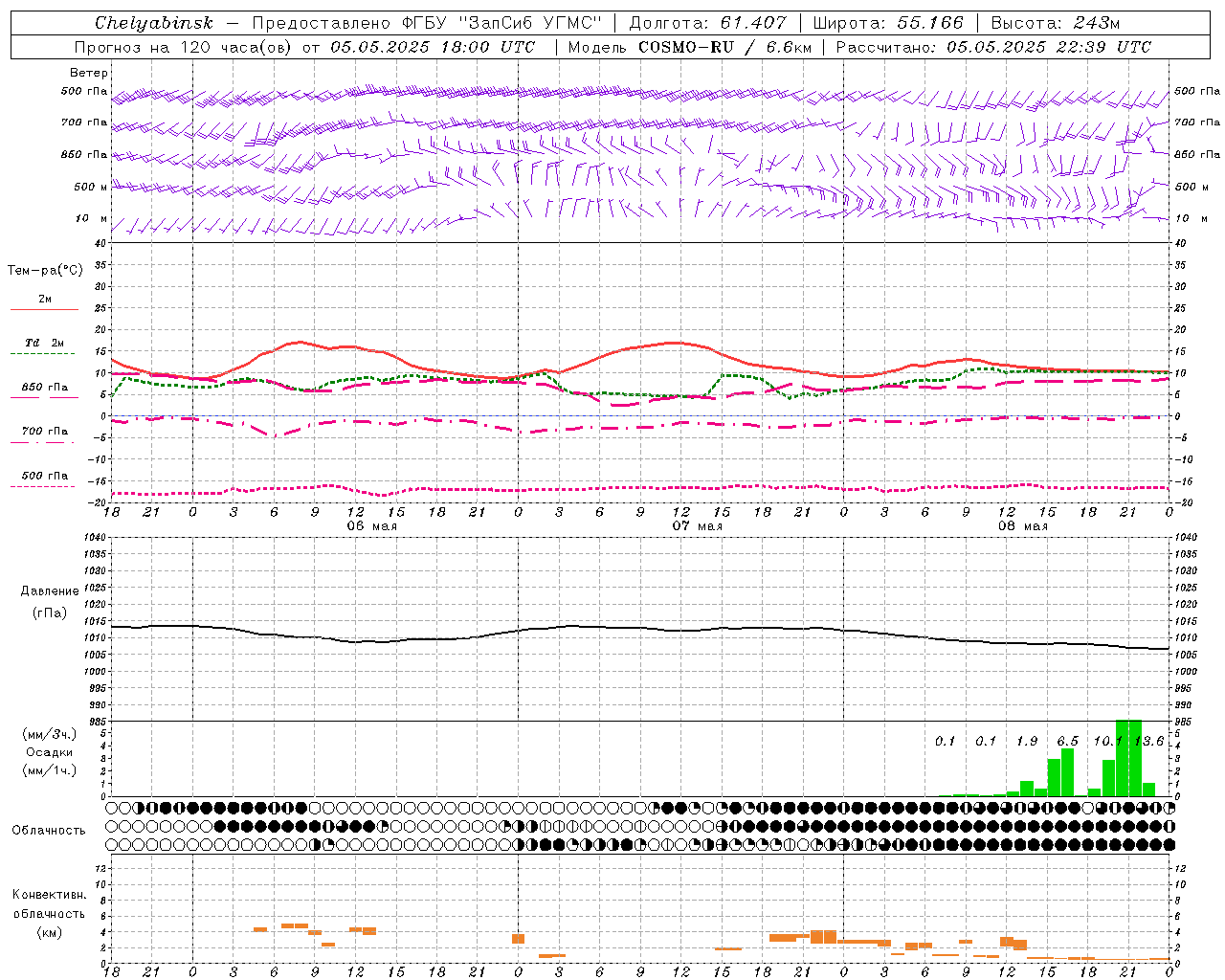Image resolution: width=1225 pixels, height=980 pixels.
Task: Select the Модель COSMO-RU / 6.6км label
Action: click(690, 47)
